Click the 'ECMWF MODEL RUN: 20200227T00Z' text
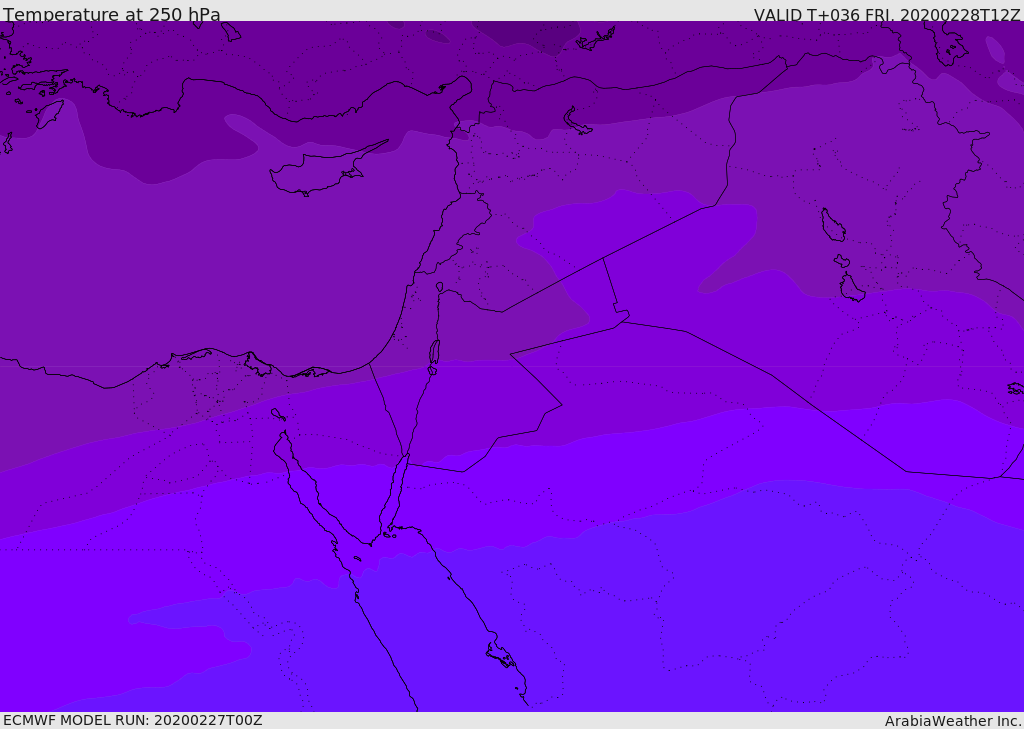 (x=133, y=720)
